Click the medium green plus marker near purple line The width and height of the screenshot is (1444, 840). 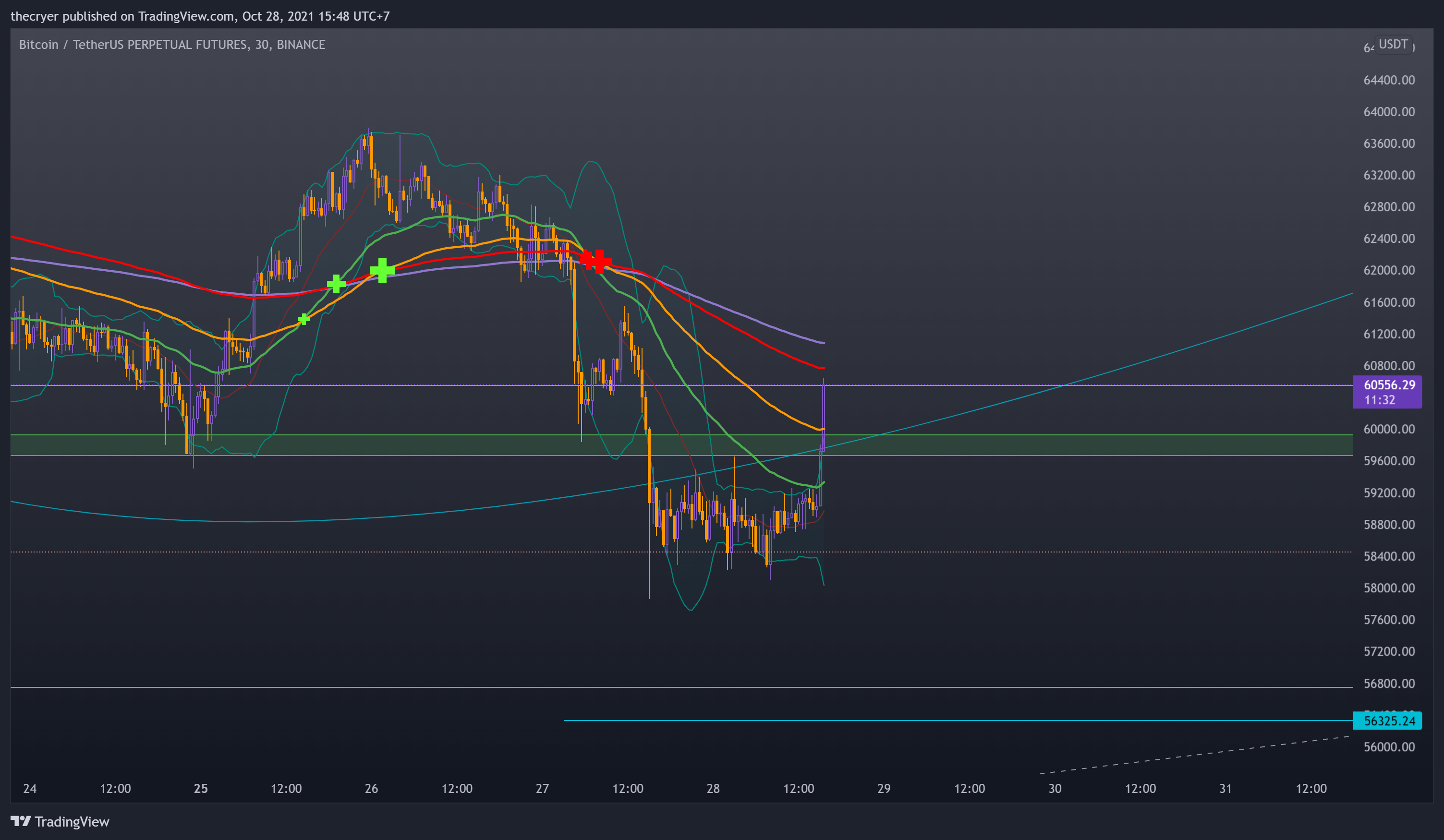(x=336, y=284)
